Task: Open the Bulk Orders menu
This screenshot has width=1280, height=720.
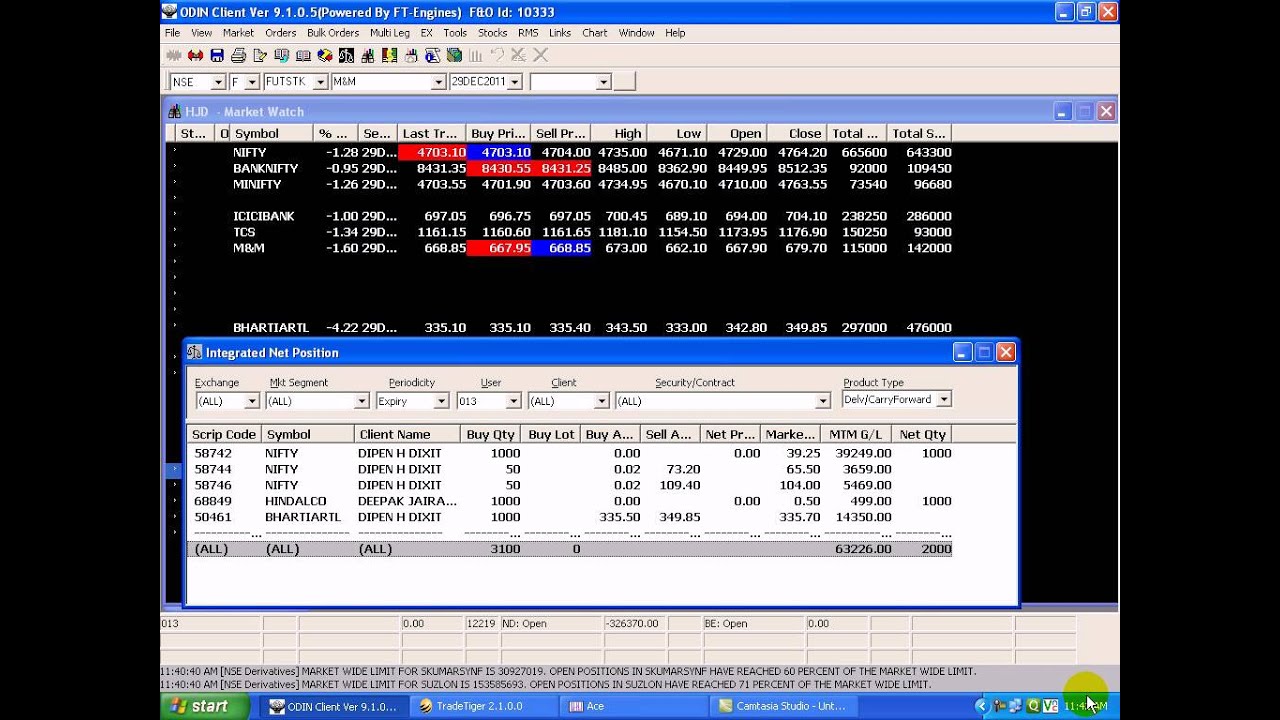Action: point(333,33)
